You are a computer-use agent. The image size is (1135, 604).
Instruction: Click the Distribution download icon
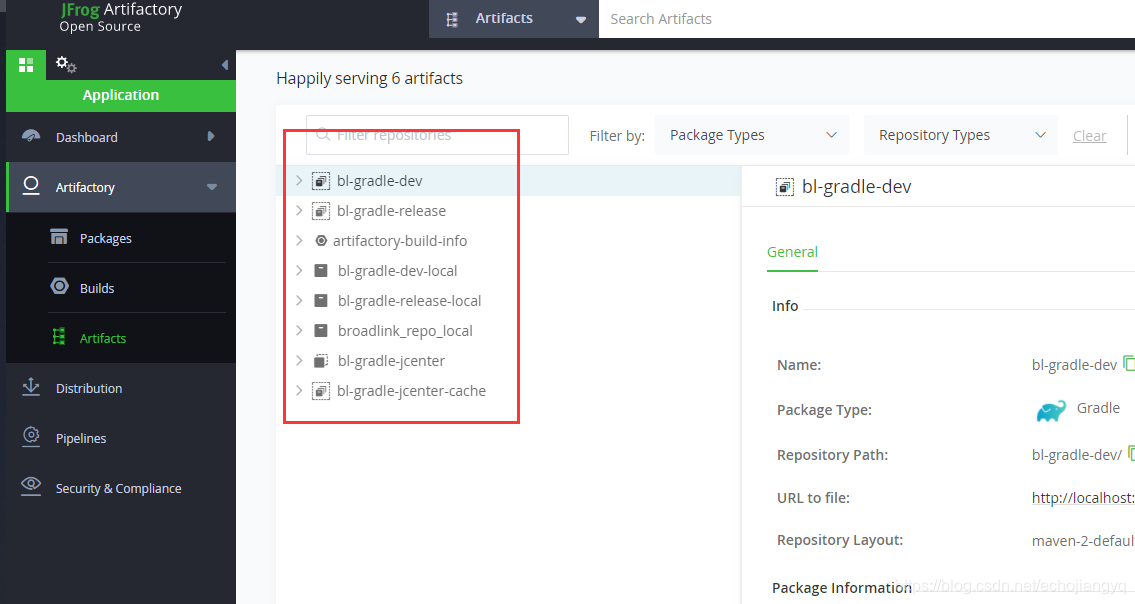point(31,387)
